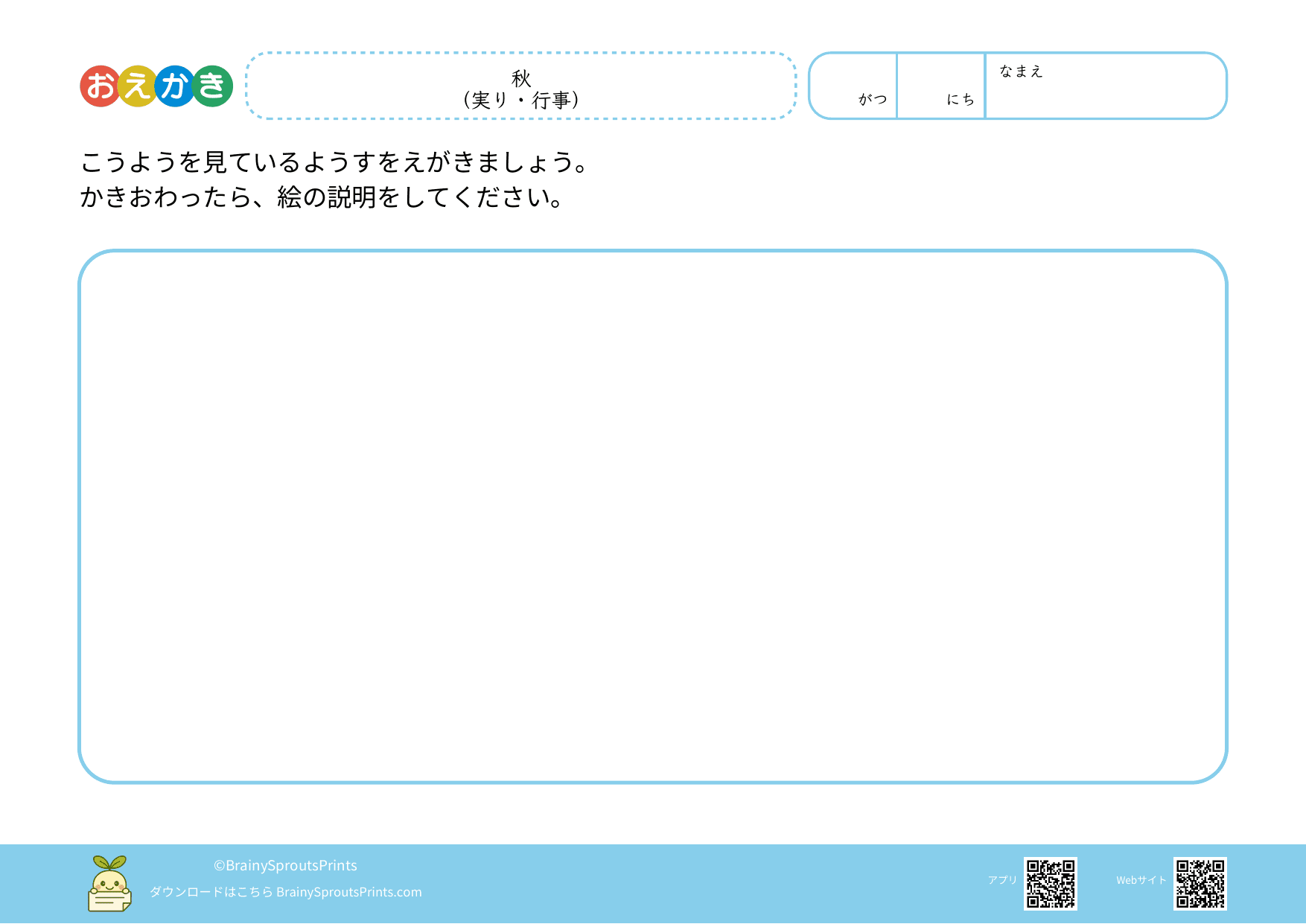
Task: Click the yellow え circle in logo
Action: tap(138, 86)
